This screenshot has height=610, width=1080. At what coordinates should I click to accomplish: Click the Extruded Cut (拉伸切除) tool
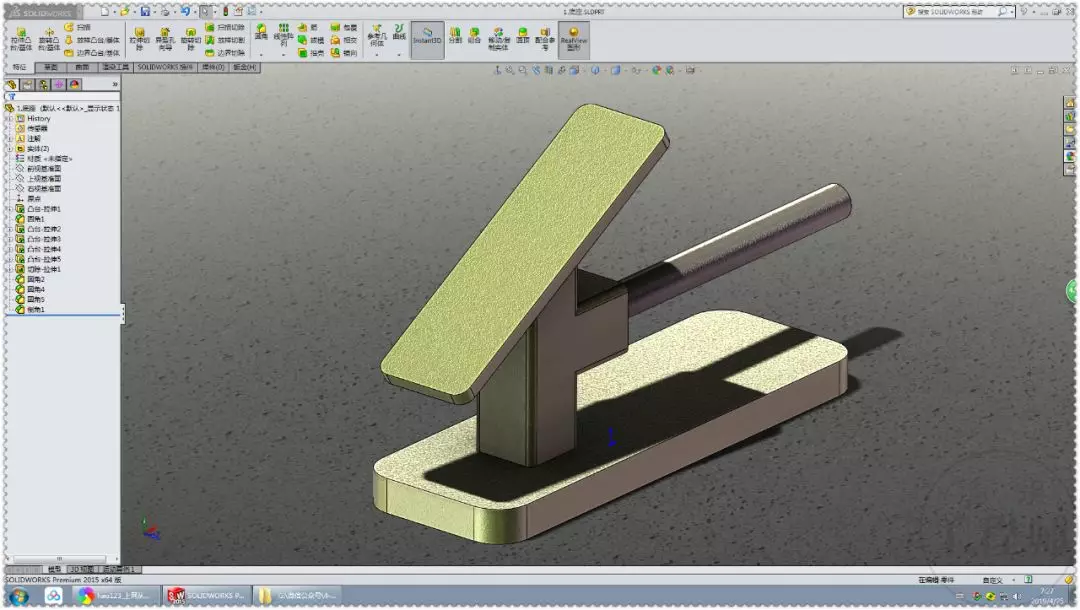point(139,39)
